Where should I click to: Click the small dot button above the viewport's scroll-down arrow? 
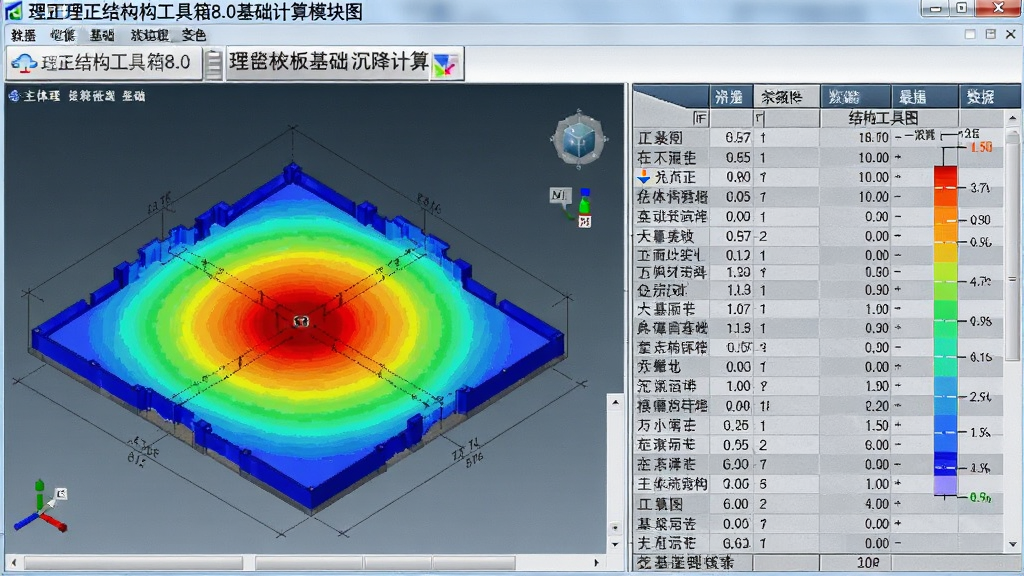615,527
